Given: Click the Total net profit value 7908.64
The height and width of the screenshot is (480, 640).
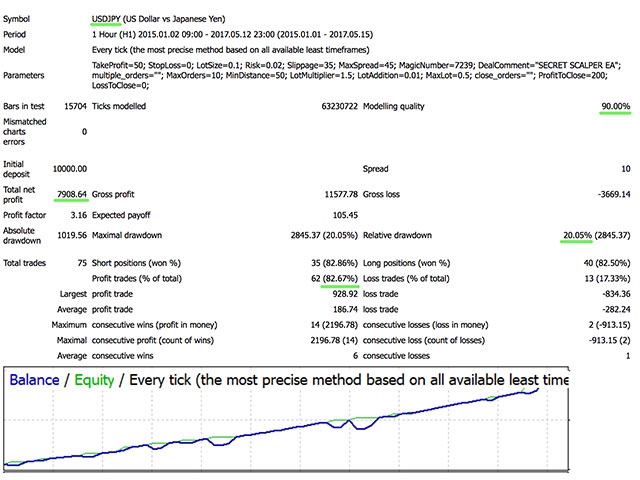Looking at the screenshot, I should tap(72, 194).
